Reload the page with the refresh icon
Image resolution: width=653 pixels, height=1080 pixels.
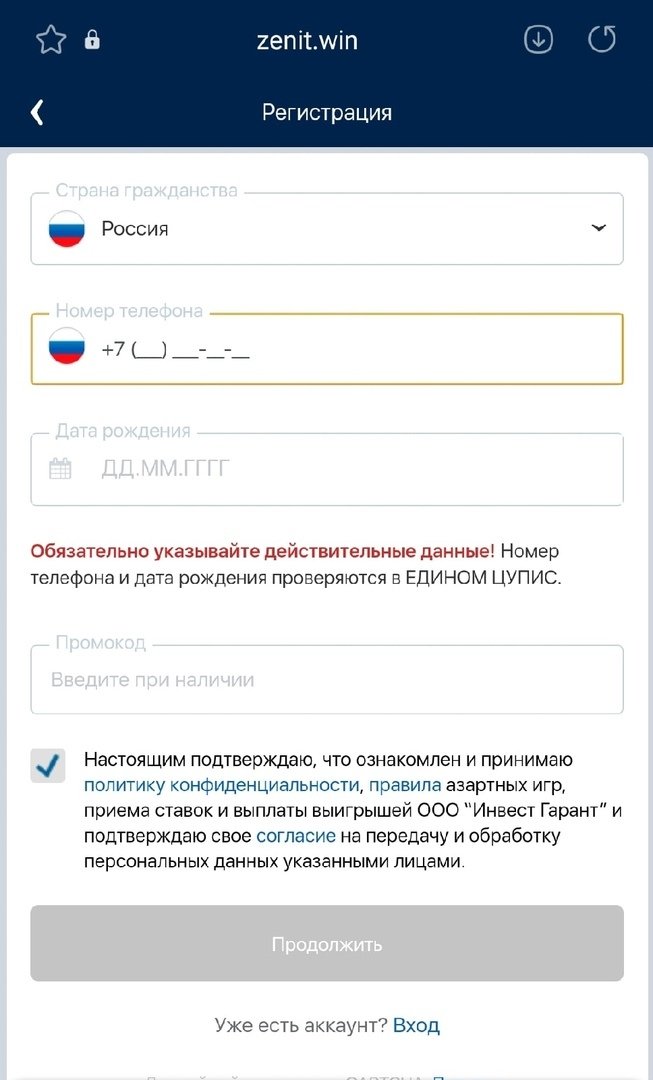coord(602,40)
